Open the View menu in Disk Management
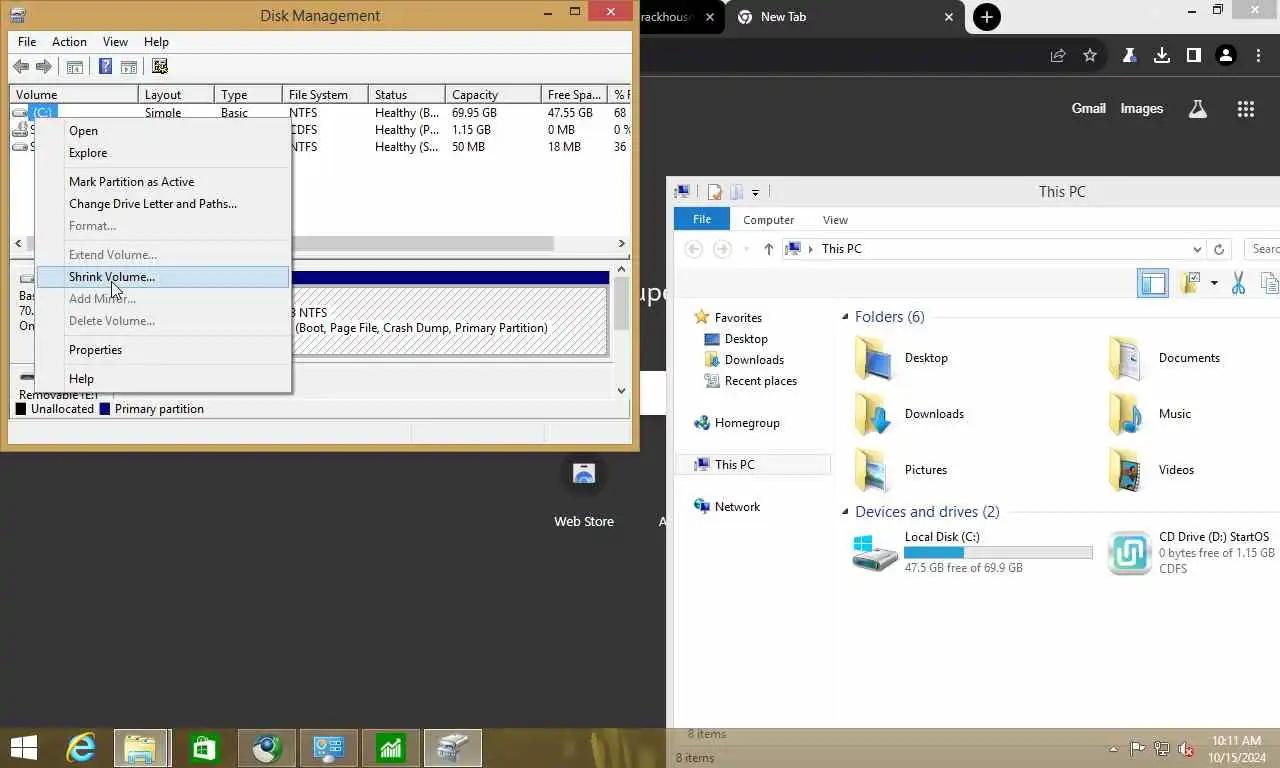Viewport: 1280px width, 768px height. [115, 42]
